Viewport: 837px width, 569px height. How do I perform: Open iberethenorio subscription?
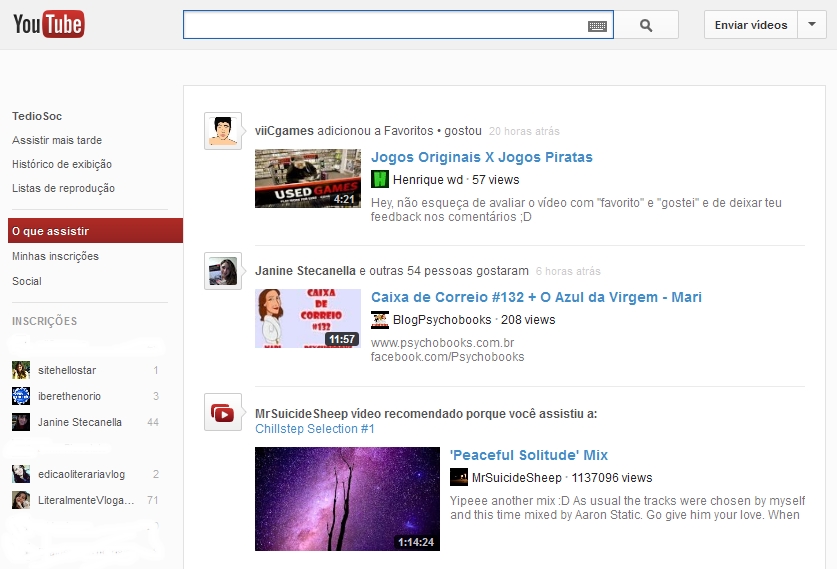click(x=69, y=396)
